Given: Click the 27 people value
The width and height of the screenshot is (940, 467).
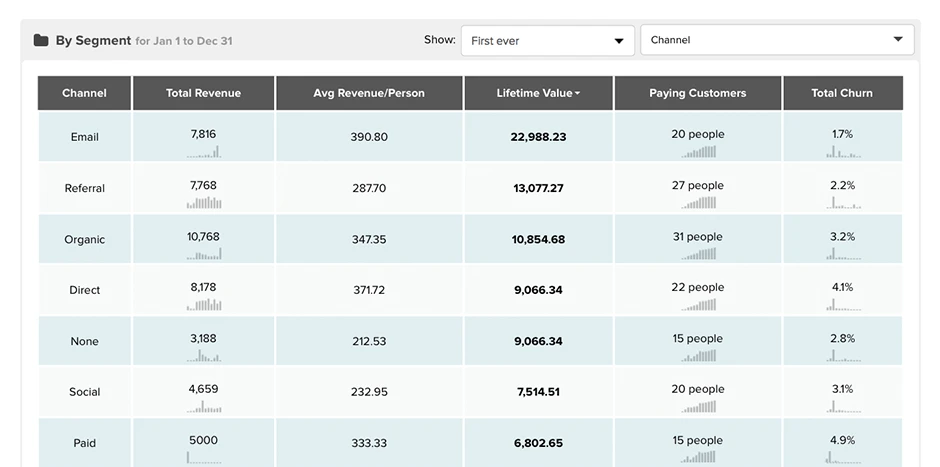Looking at the screenshot, I should pos(698,185).
